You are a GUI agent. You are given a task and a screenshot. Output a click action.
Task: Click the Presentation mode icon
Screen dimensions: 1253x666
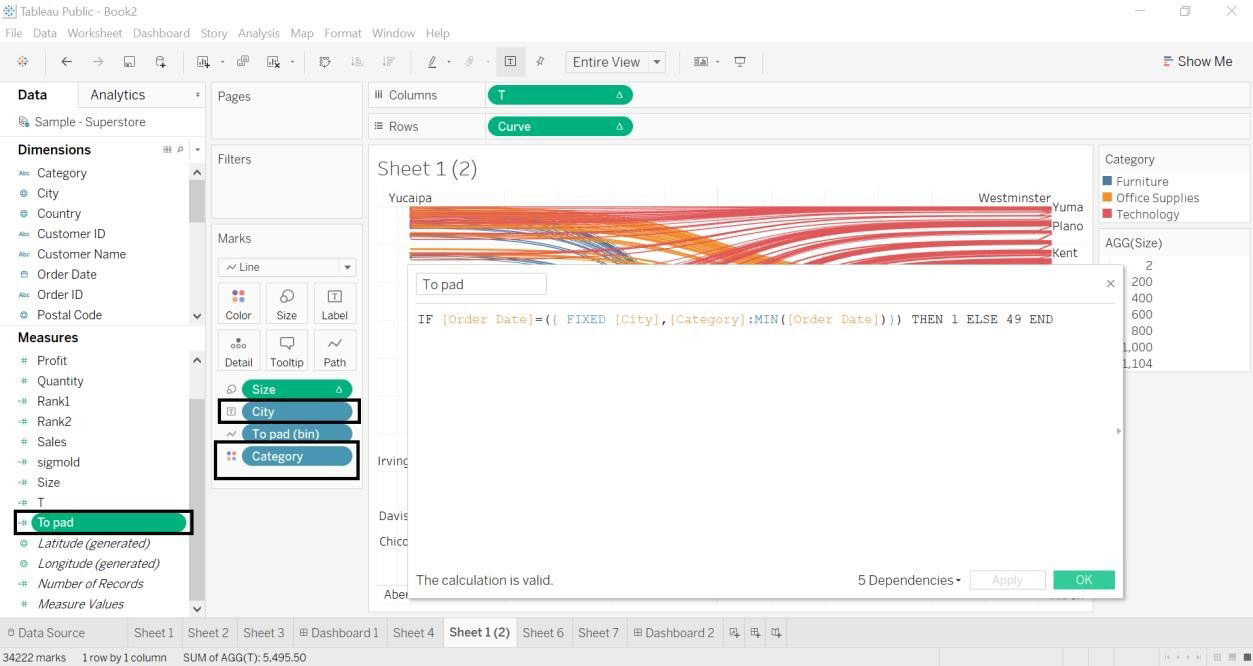point(740,62)
